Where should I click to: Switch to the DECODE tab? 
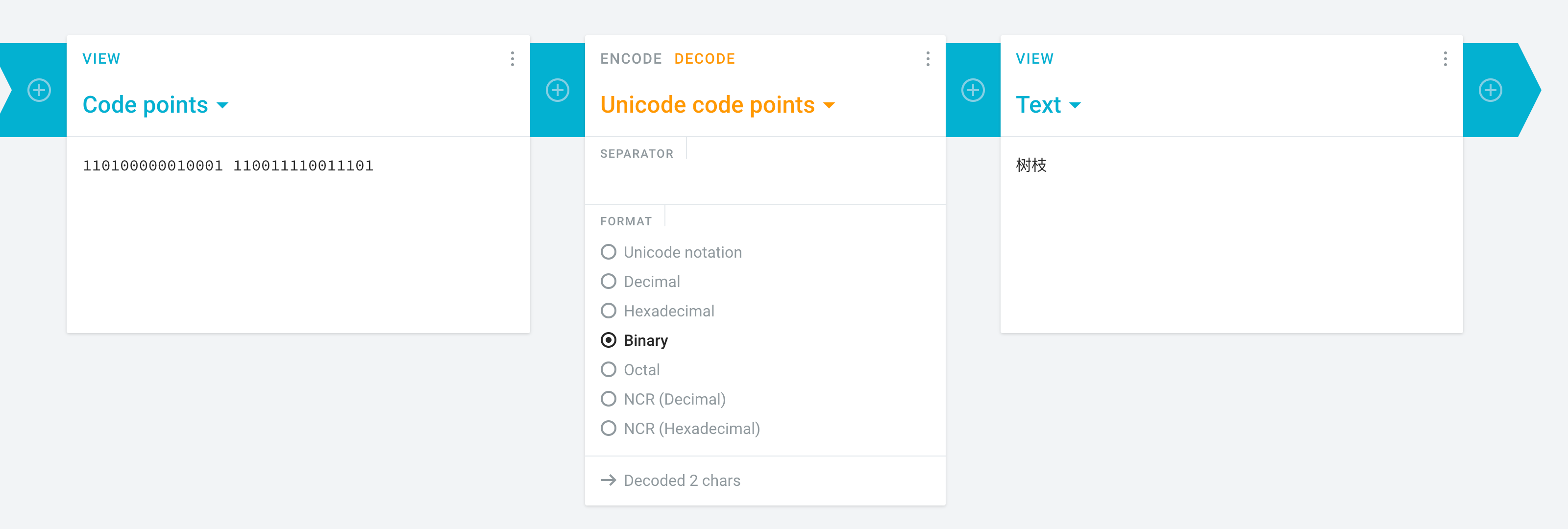coord(704,58)
